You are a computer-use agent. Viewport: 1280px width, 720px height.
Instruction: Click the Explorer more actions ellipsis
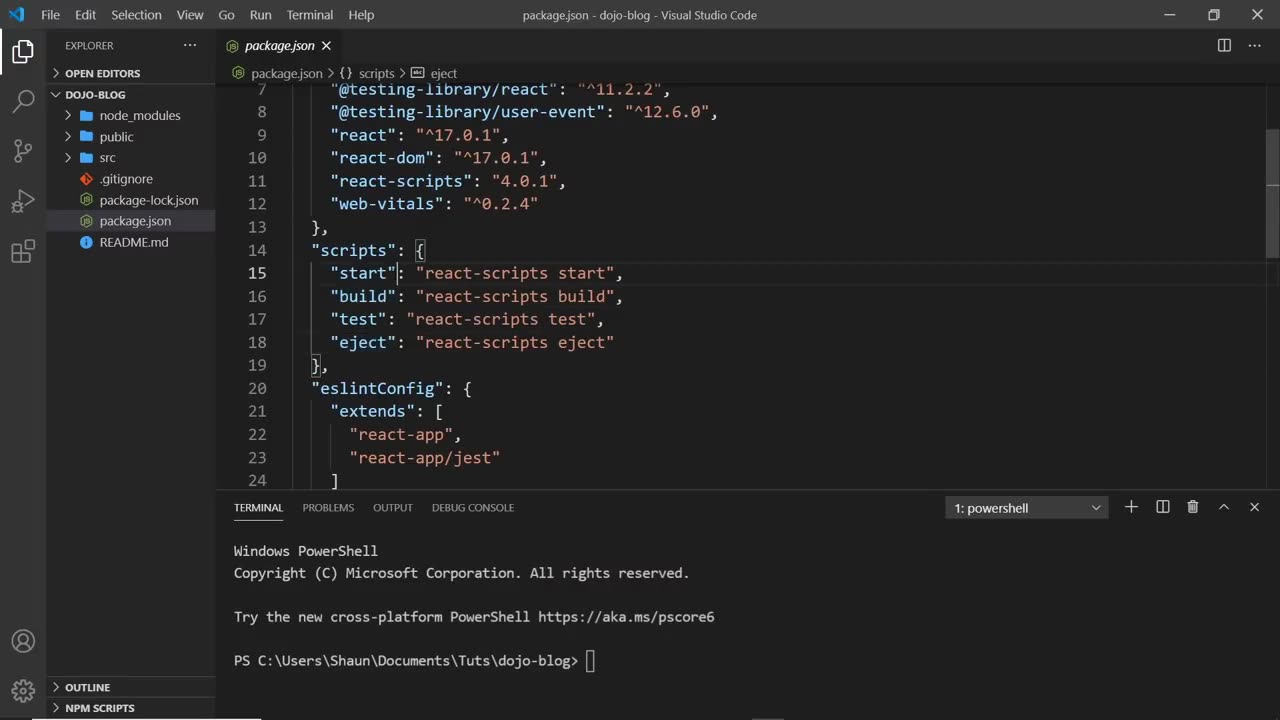pyautogui.click(x=190, y=45)
